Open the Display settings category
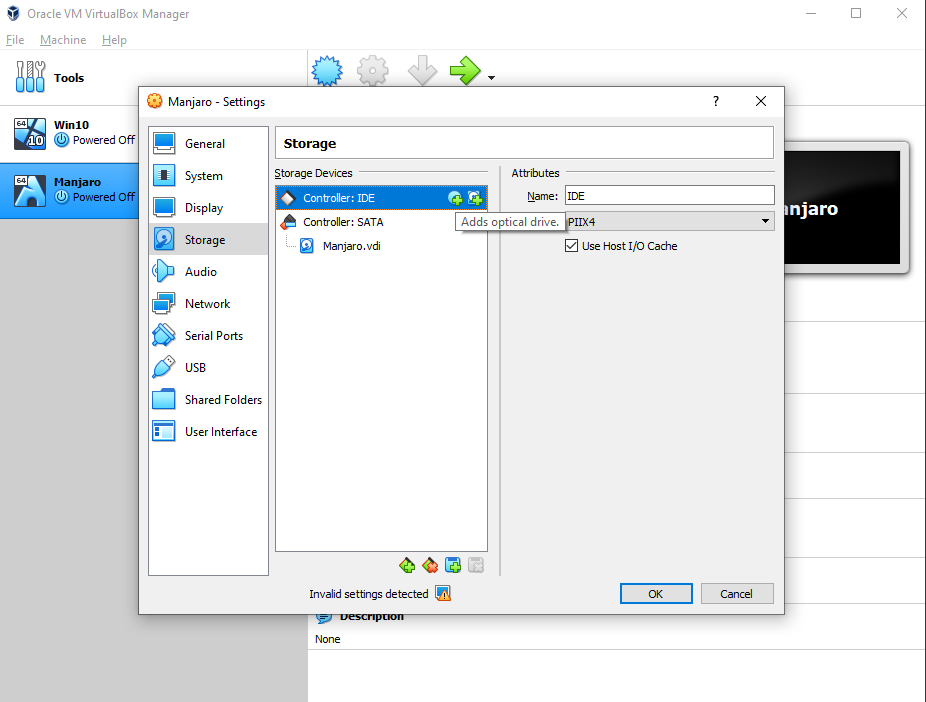 pyautogui.click(x=208, y=207)
